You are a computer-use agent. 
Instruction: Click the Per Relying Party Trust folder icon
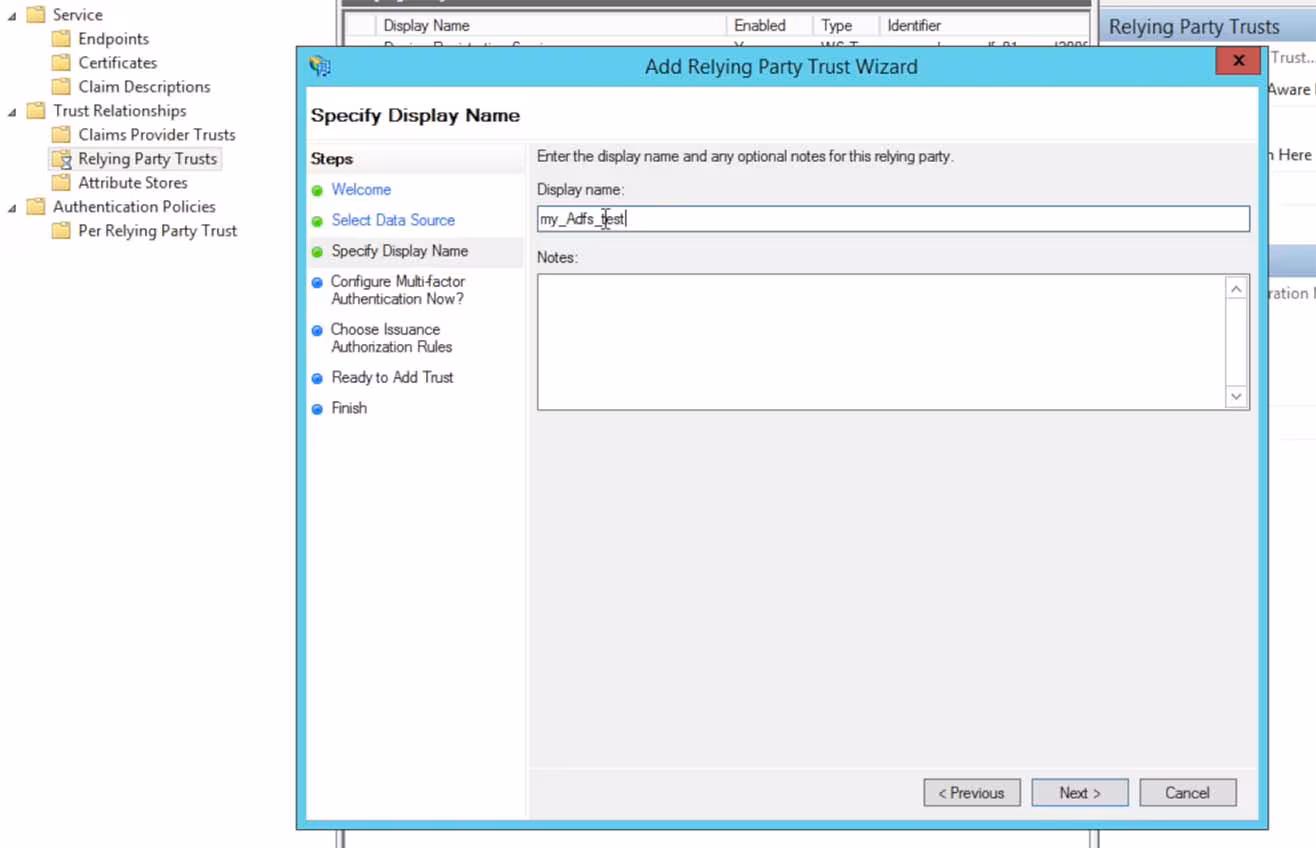[x=61, y=231]
